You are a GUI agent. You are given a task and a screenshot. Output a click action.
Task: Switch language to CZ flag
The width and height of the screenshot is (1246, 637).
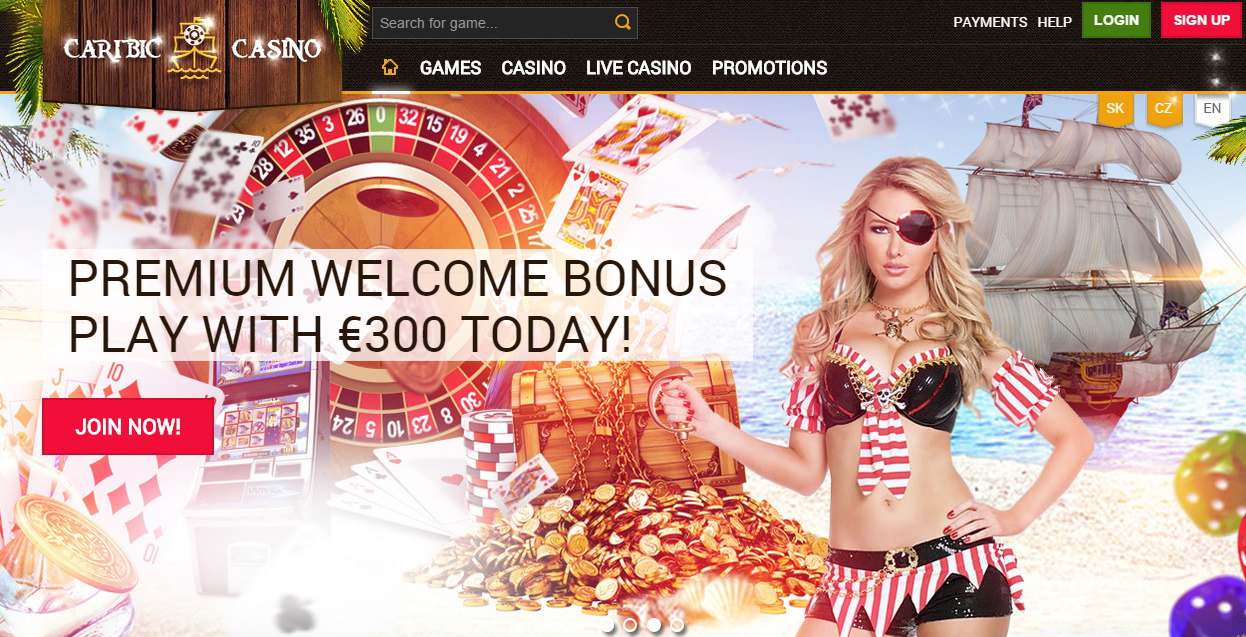pyautogui.click(x=1164, y=109)
